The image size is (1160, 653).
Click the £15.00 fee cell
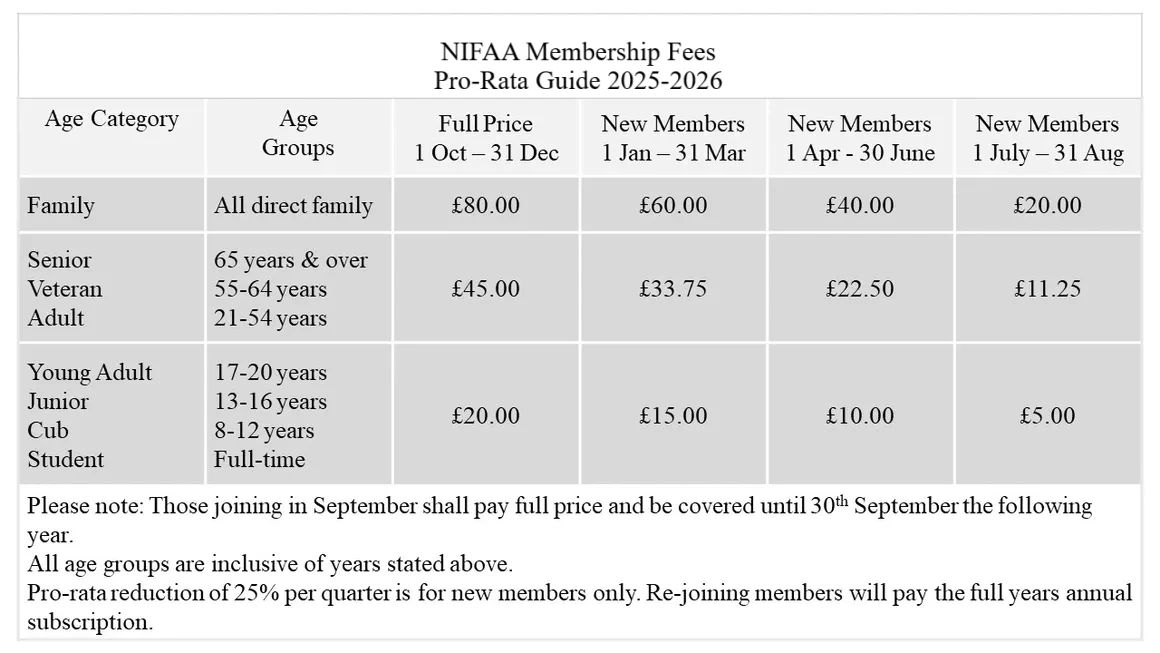(673, 416)
